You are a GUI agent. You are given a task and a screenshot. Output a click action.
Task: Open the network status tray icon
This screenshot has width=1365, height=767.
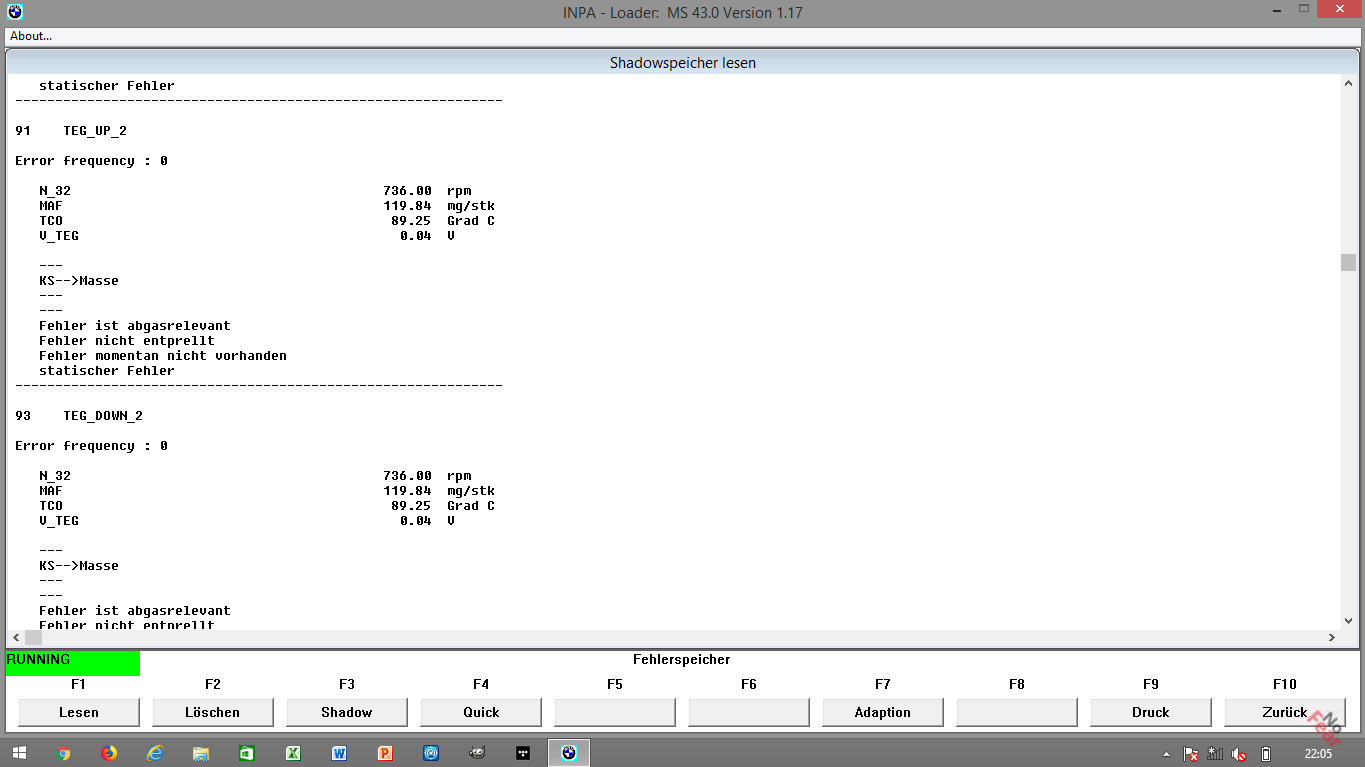pyautogui.click(x=1215, y=754)
